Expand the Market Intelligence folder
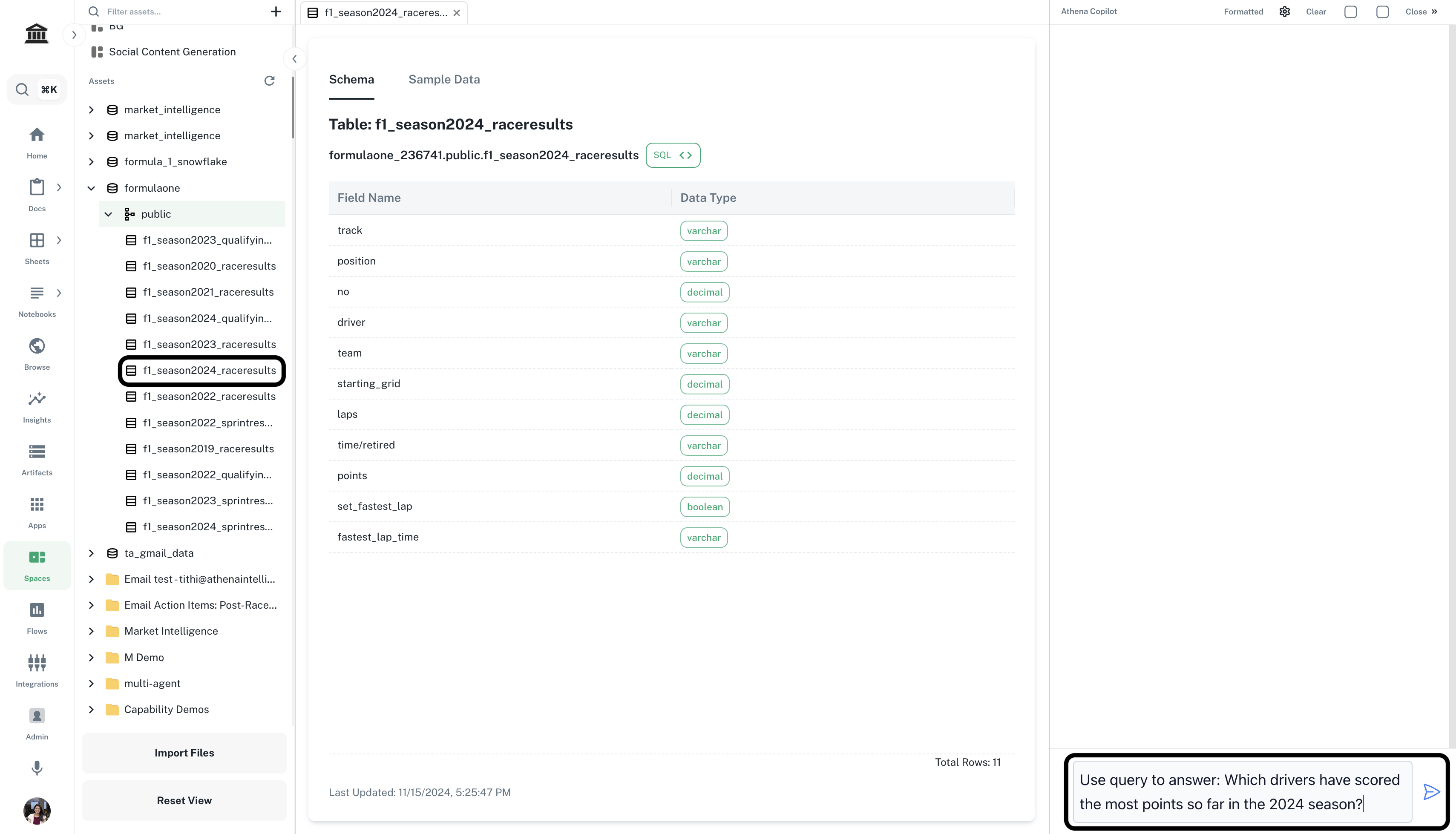The height and width of the screenshot is (834, 1456). pyautogui.click(x=91, y=631)
